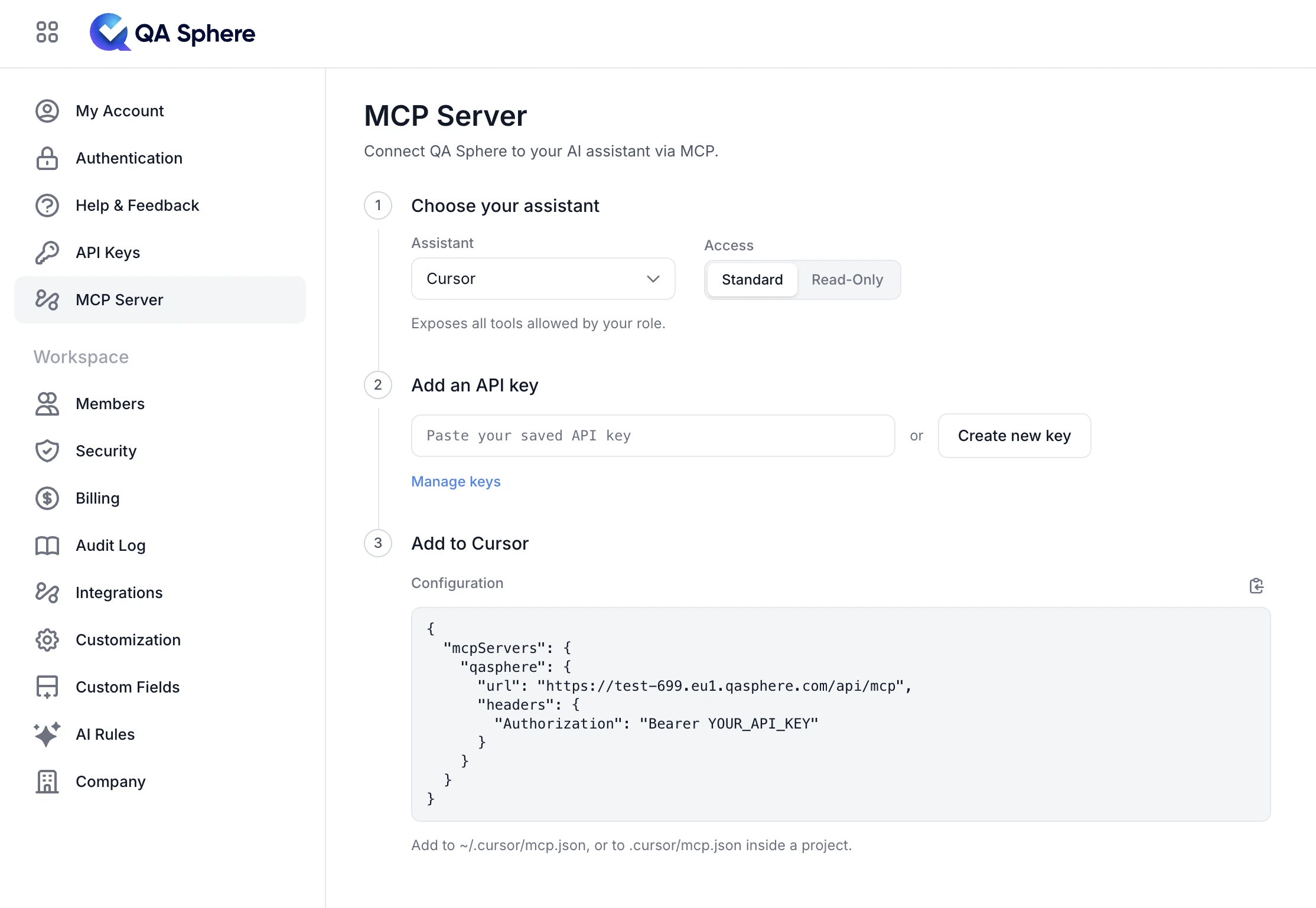Go to Billing page
Image resolution: width=1316 pixels, height=908 pixels.
(160, 498)
